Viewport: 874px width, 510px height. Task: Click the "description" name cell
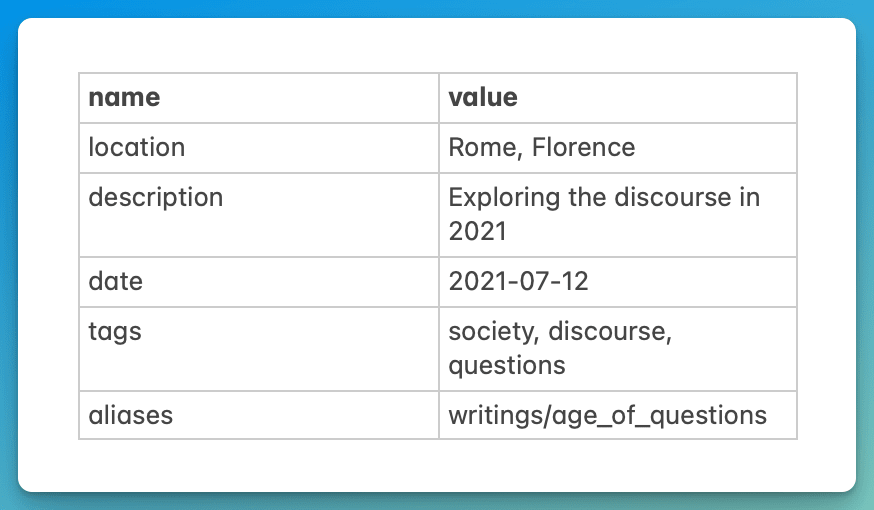click(x=259, y=215)
